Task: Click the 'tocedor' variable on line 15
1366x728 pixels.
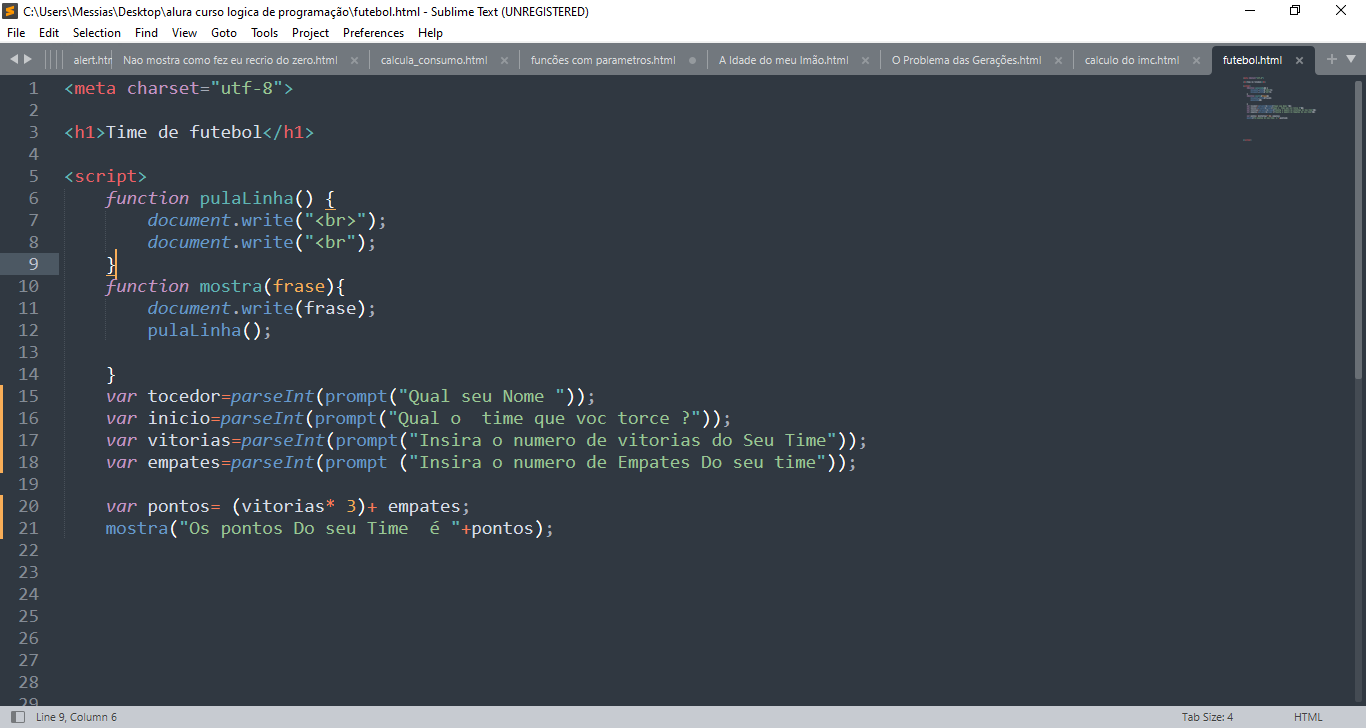Action: click(184, 396)
